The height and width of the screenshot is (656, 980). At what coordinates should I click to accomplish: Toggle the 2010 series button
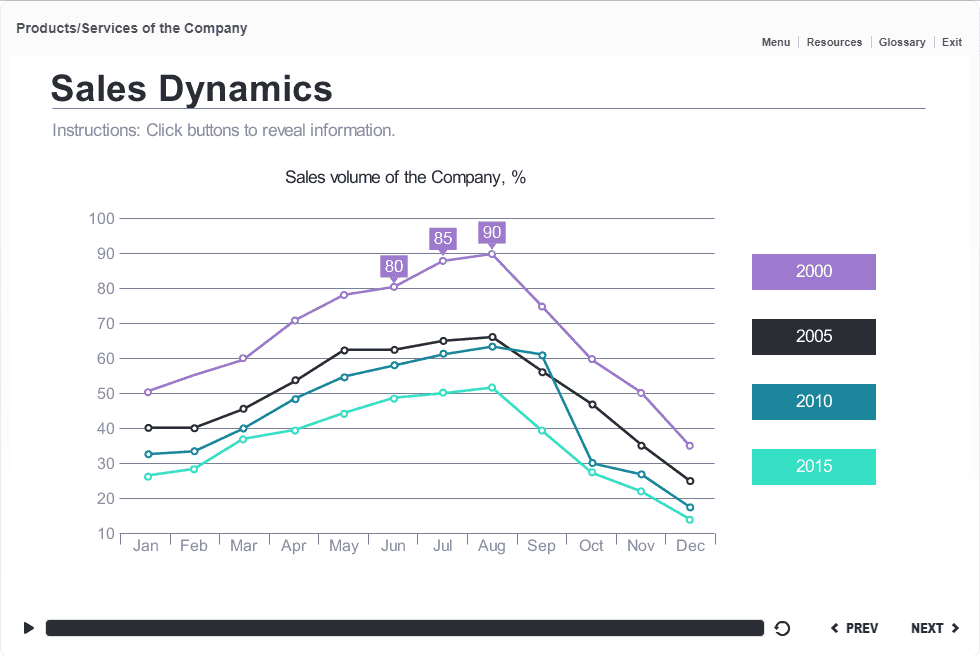point(813,402)
